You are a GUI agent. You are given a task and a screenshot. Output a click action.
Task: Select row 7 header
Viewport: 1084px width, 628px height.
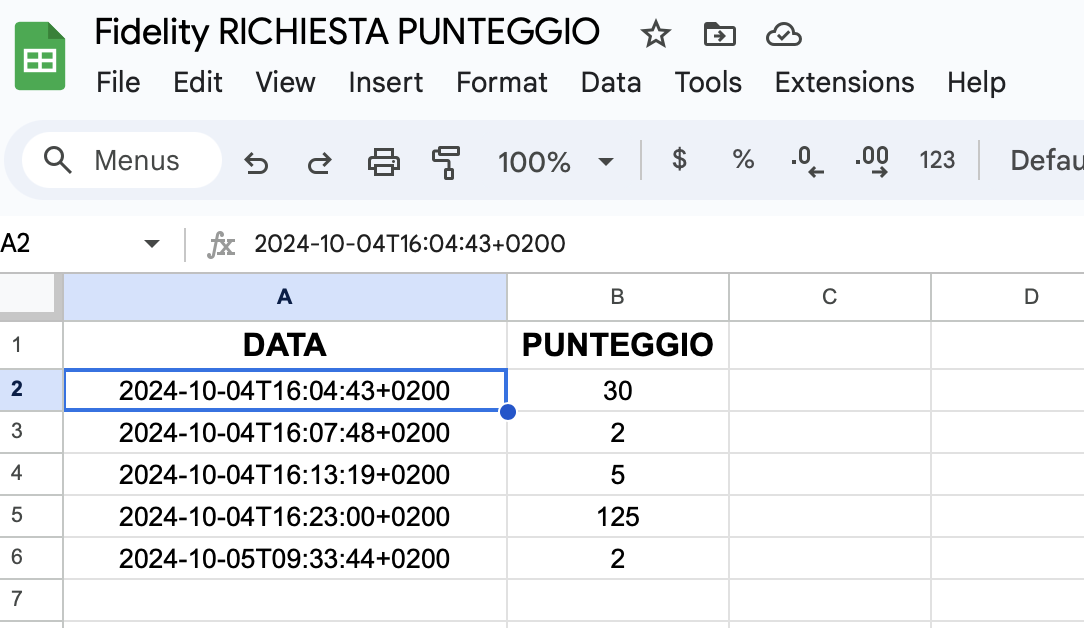click(31, 600)
